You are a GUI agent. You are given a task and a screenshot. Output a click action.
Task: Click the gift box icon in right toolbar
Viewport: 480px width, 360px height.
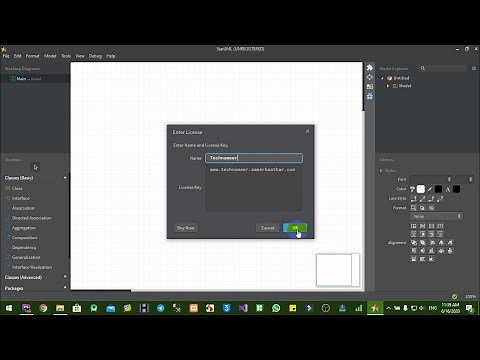pos(370,96)
